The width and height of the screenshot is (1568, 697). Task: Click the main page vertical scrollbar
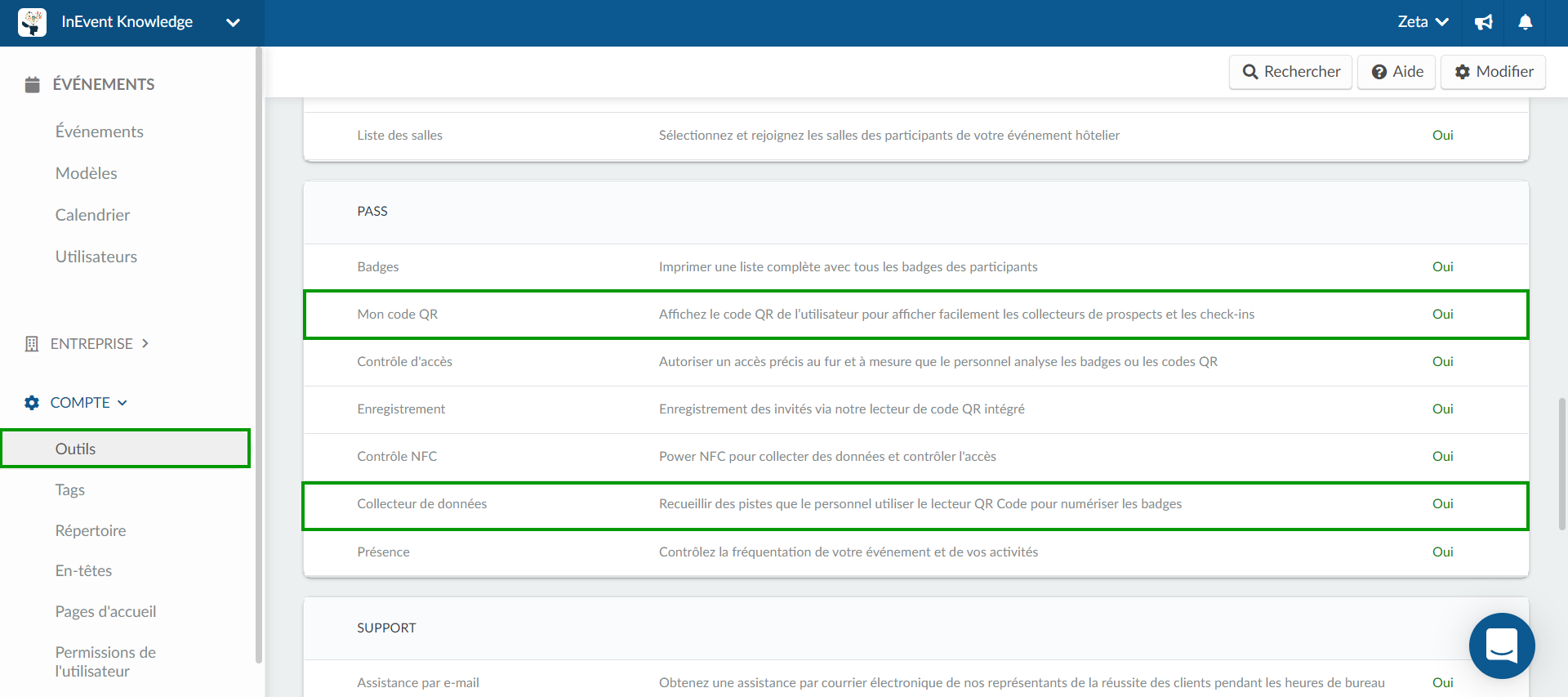[1562, 464]
